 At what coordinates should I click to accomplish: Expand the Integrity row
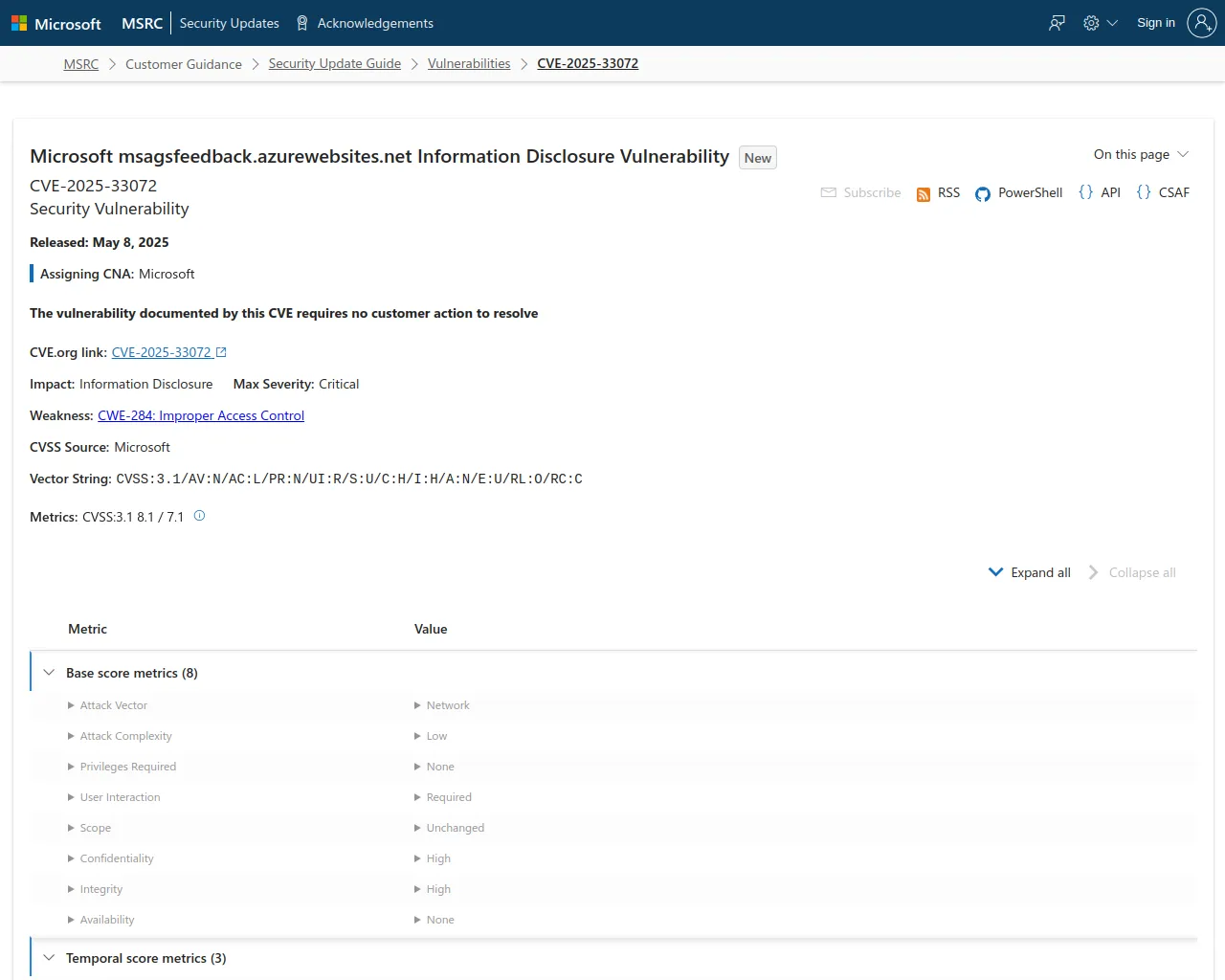[71, 889]
